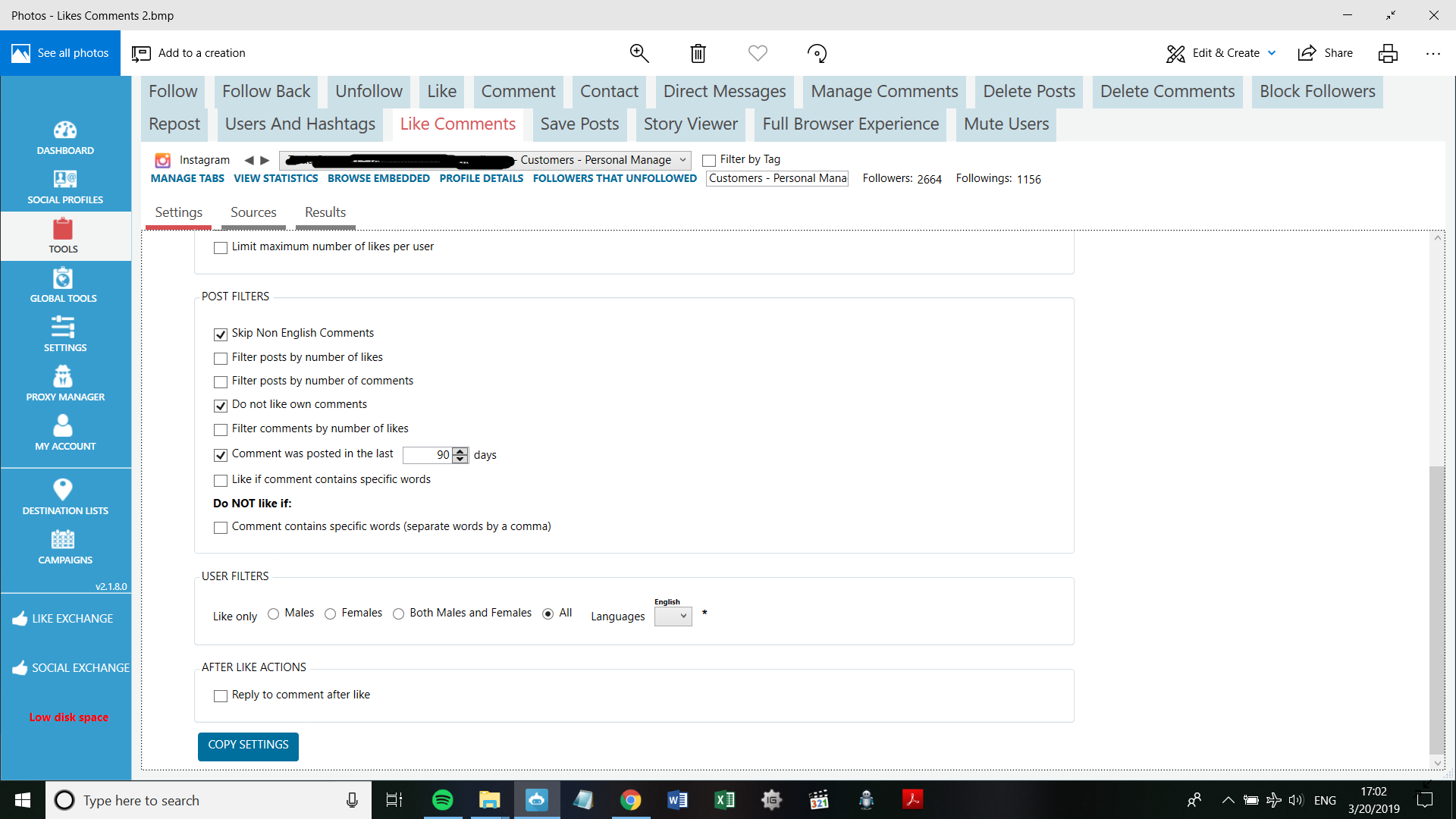Toggle Comment was posted in the last checkbox
The image size is (1456, 819).
point(221,456)
